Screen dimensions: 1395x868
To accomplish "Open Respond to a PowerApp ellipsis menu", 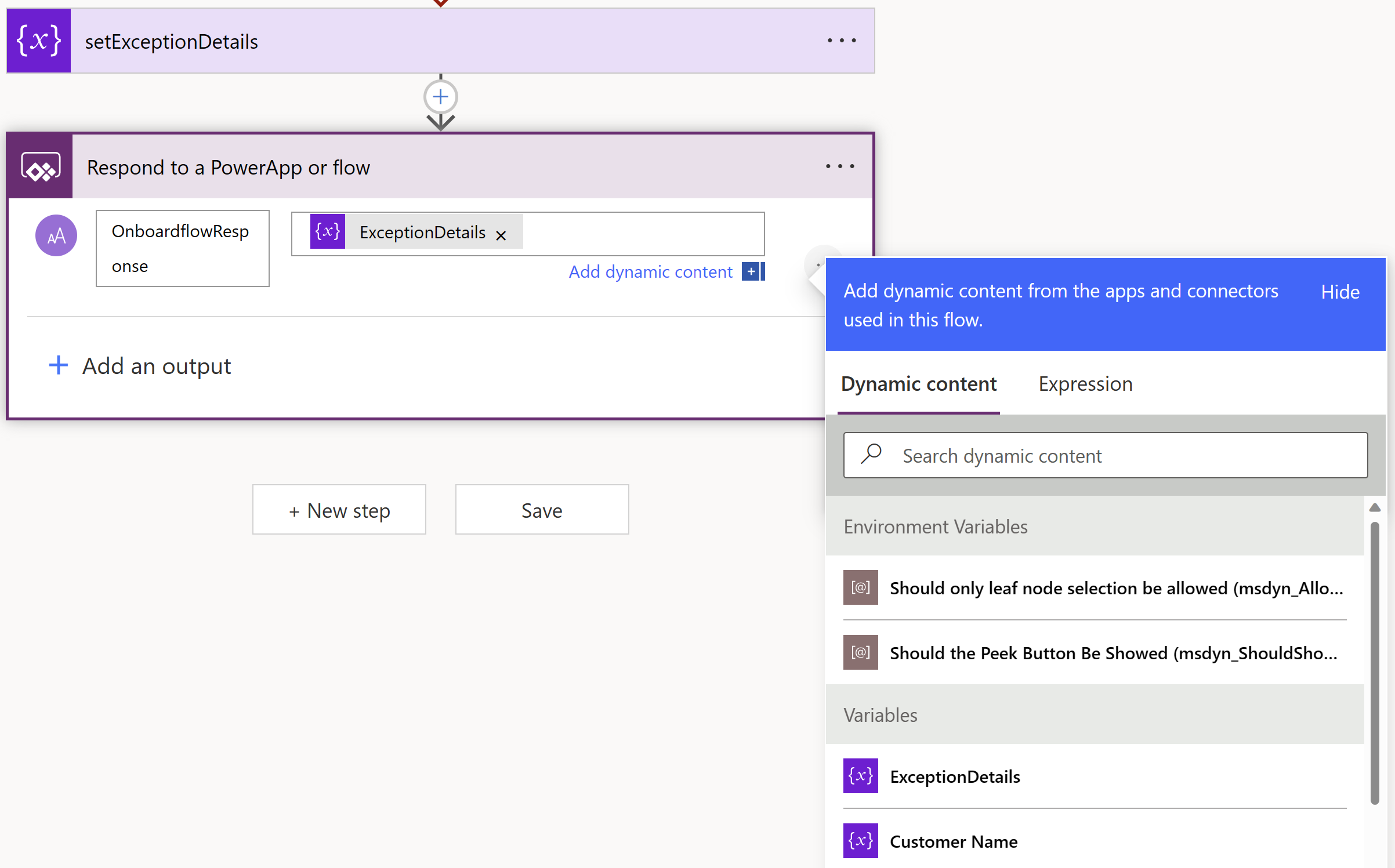I will [839, 167].
